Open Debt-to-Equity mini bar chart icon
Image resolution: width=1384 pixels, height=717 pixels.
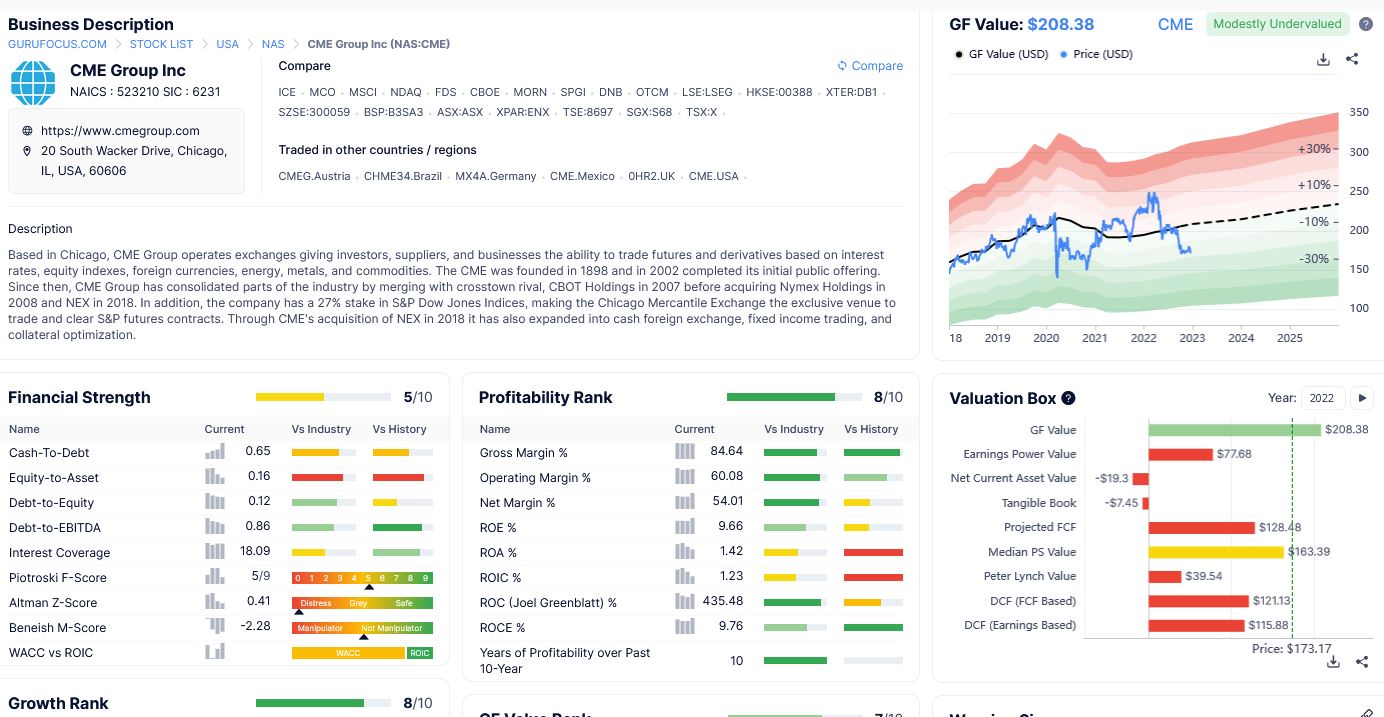pyautogui.click(x=215, y=502)
